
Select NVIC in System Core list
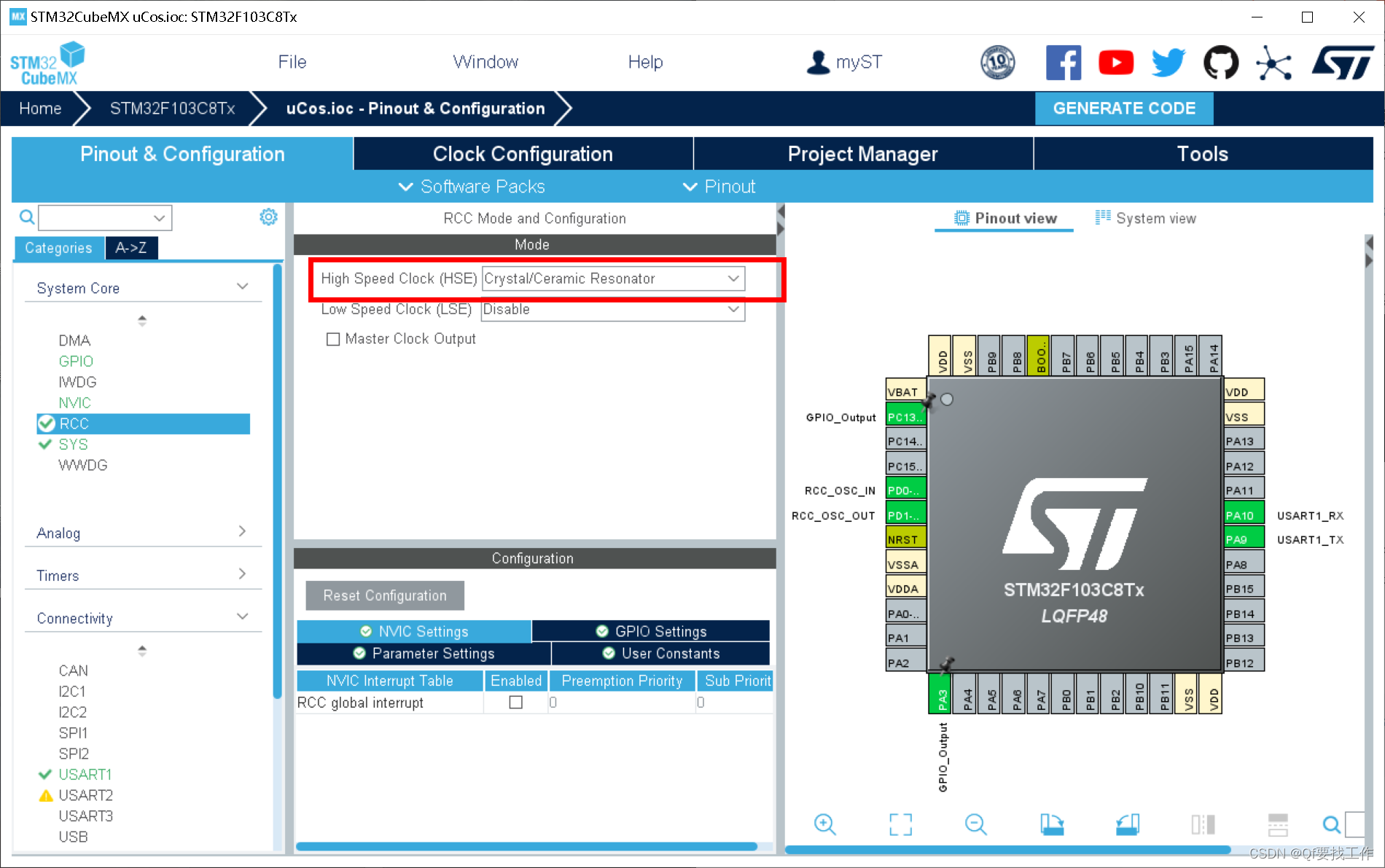74,402
